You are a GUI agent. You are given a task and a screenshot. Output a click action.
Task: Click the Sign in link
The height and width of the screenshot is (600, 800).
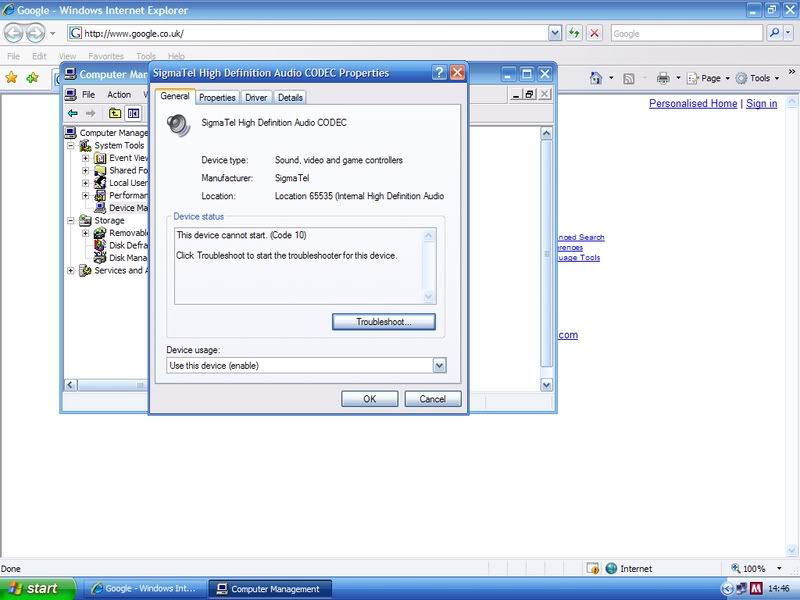(761, 104)
